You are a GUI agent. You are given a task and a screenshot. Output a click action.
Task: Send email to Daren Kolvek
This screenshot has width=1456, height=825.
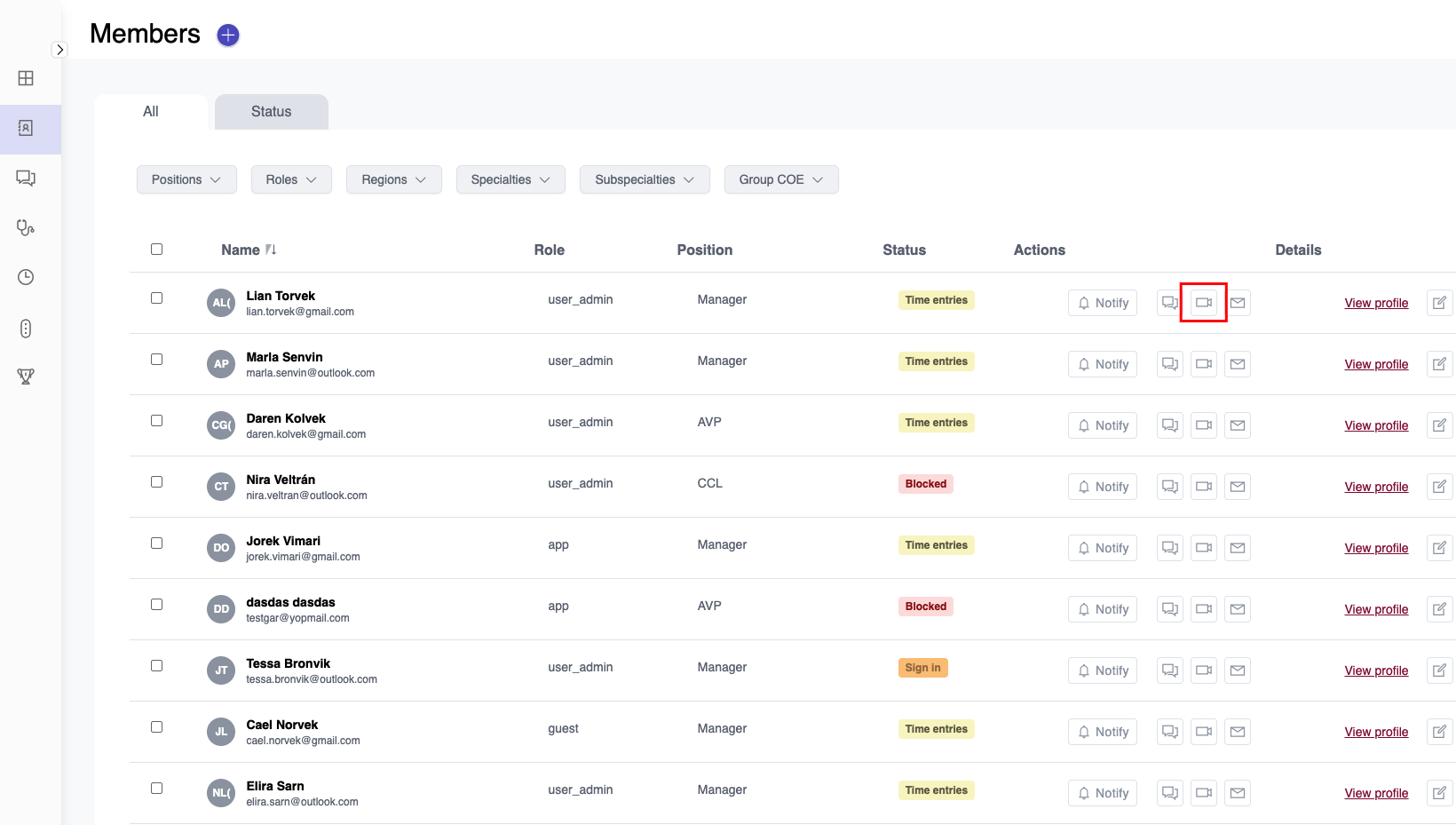(1237, 425)
